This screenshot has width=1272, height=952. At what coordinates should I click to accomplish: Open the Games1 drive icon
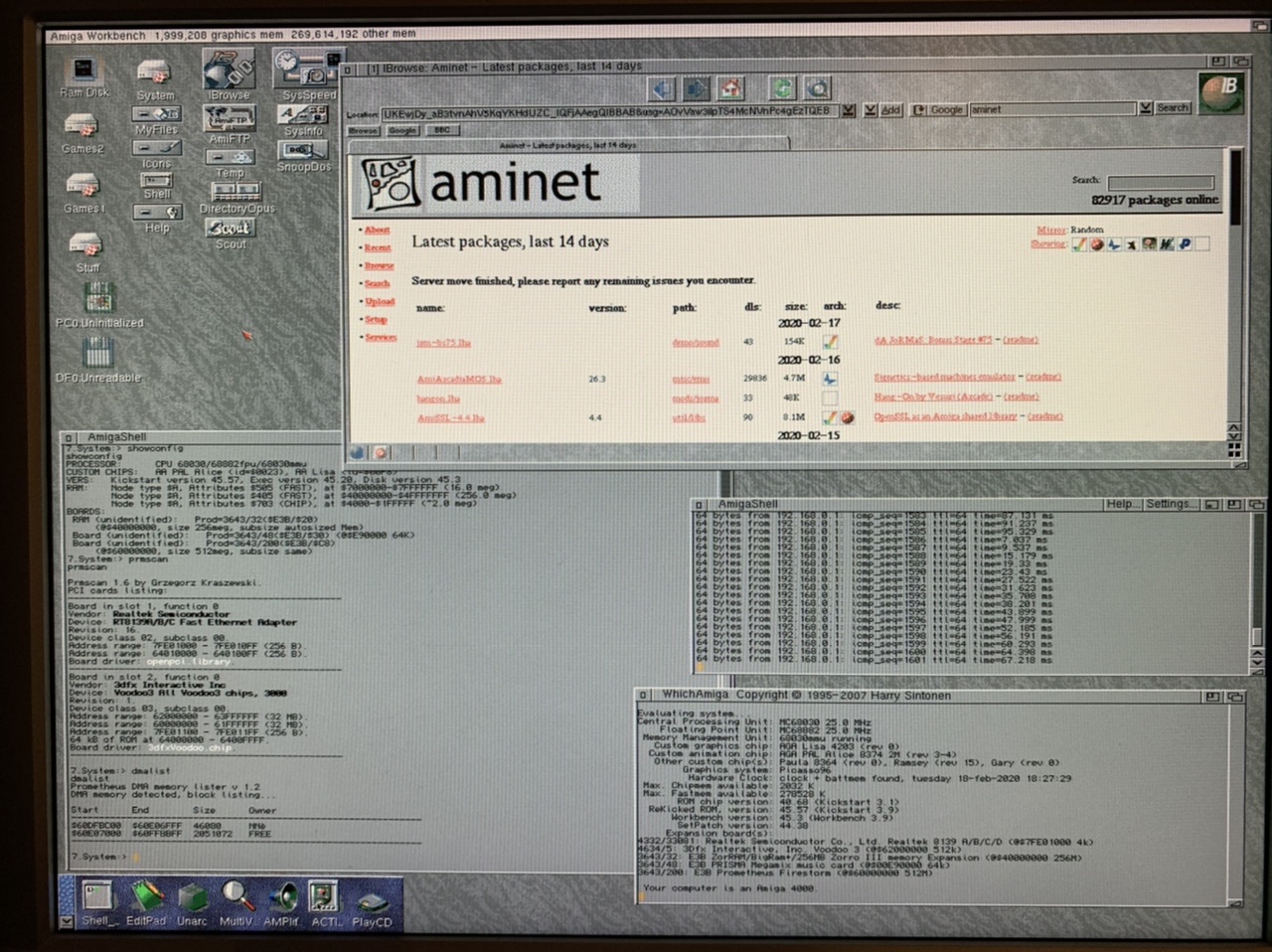click(83, 193)
